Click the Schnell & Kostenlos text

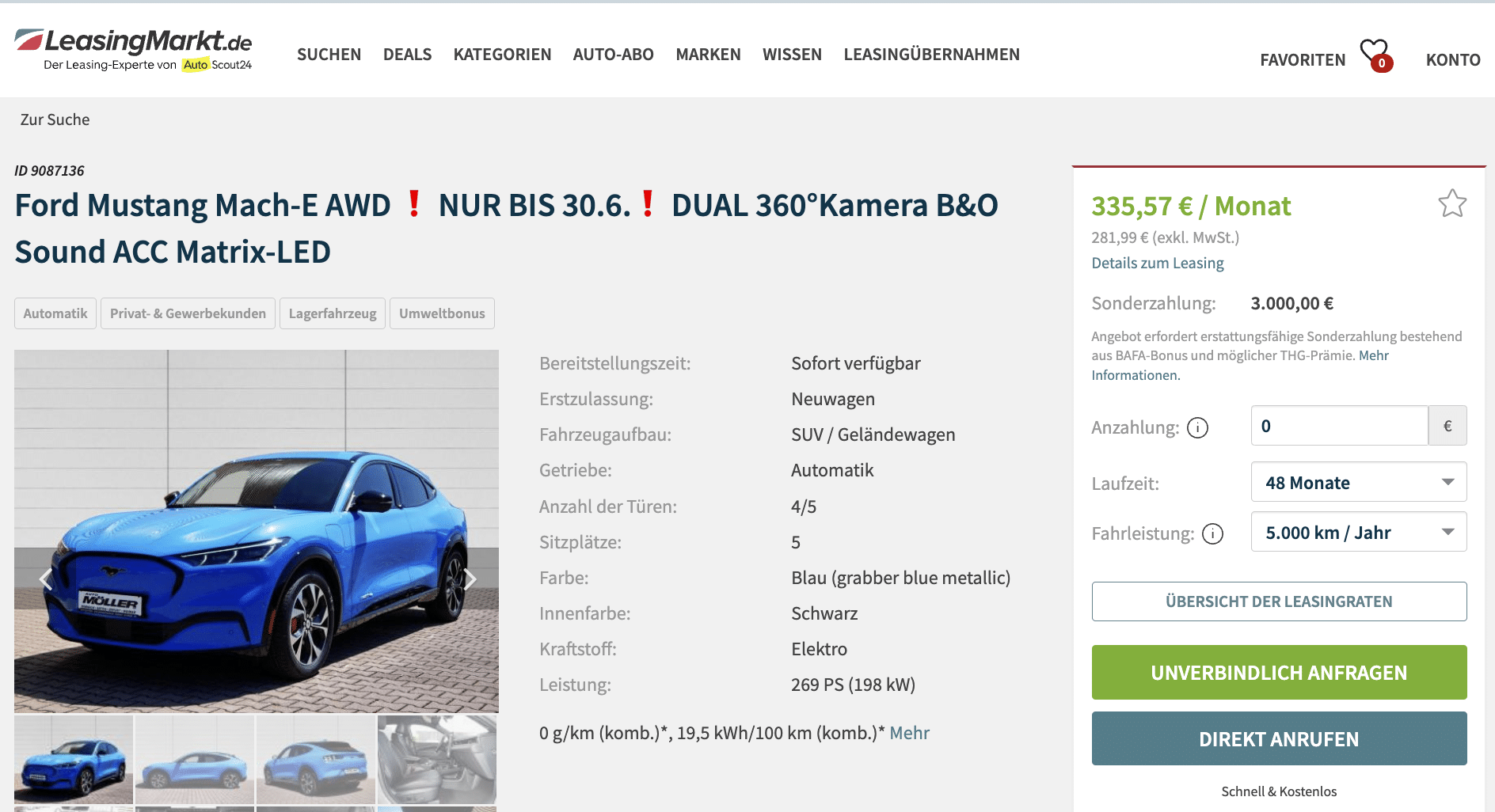tap(1279, 791)
